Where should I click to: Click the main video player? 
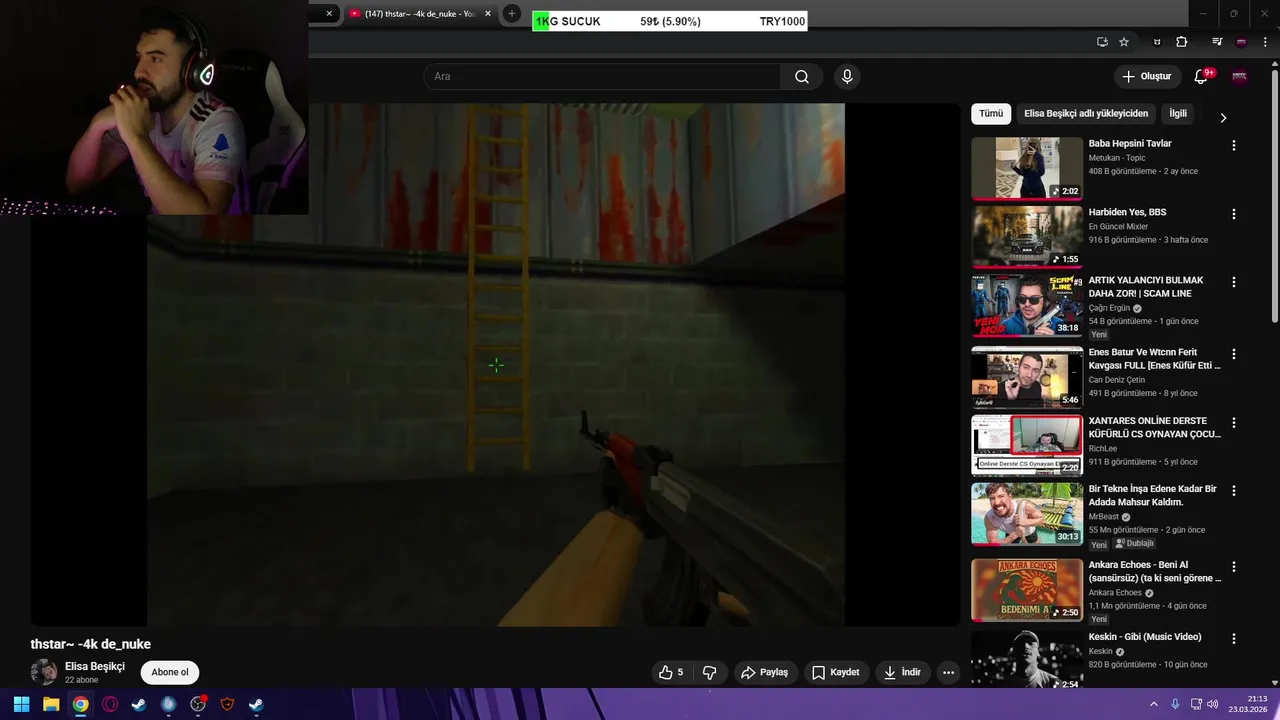pos(496,365)
